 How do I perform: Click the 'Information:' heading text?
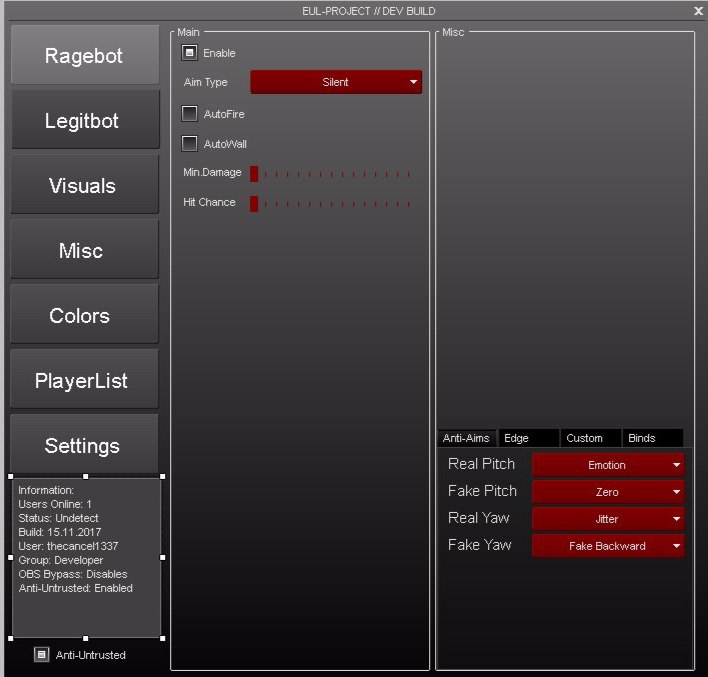point(46,490)
